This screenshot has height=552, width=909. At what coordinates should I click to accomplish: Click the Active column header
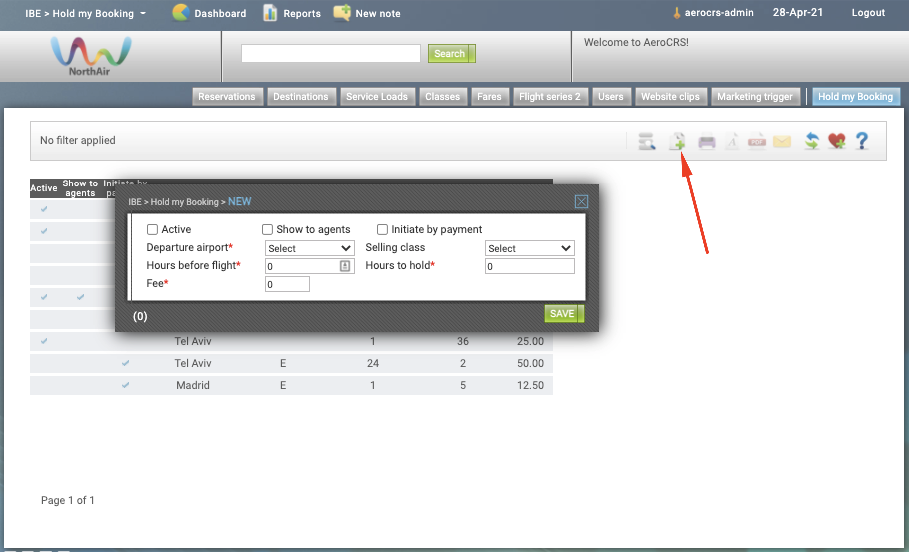click(43, 188)
